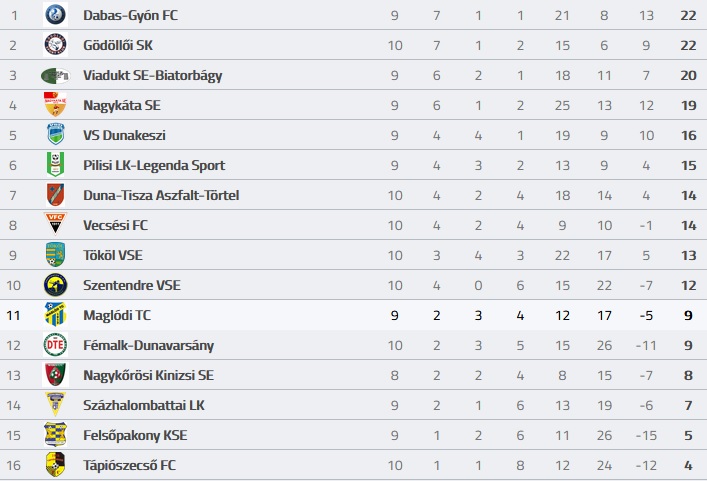Open the Pilisi LK-Legenda Sport team link

click(x=154, y=165)
